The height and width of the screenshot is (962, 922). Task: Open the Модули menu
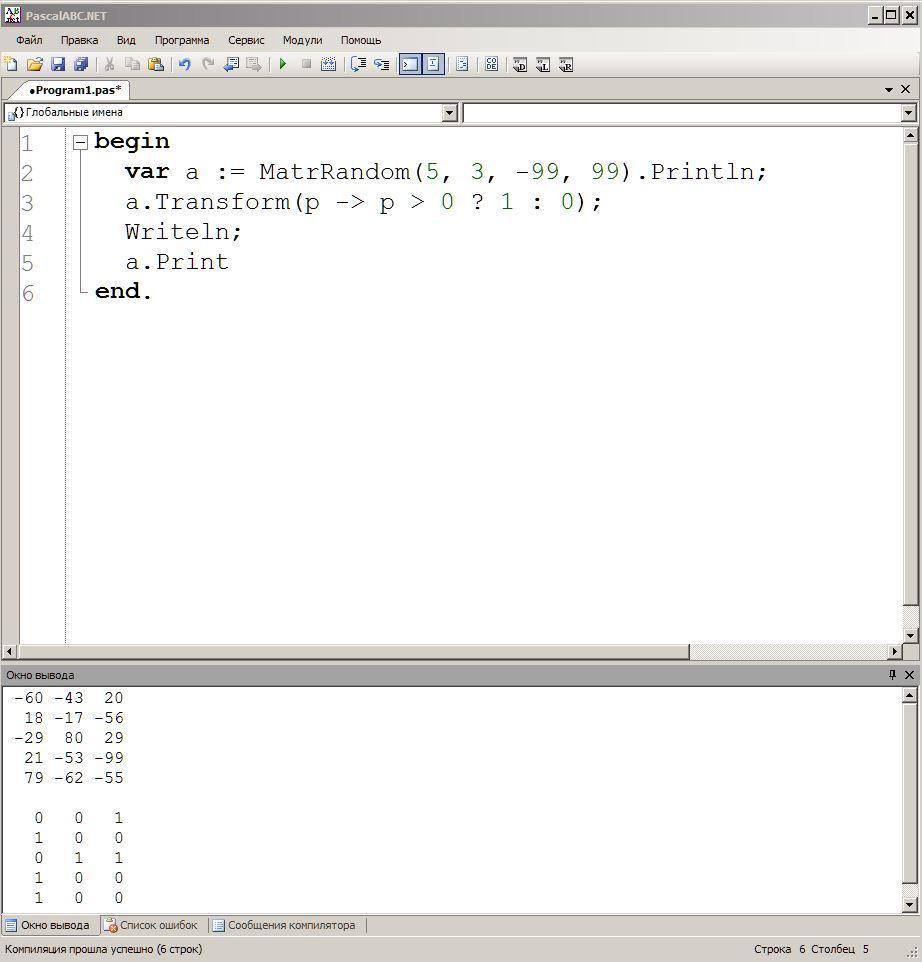[x=302, y=40]
